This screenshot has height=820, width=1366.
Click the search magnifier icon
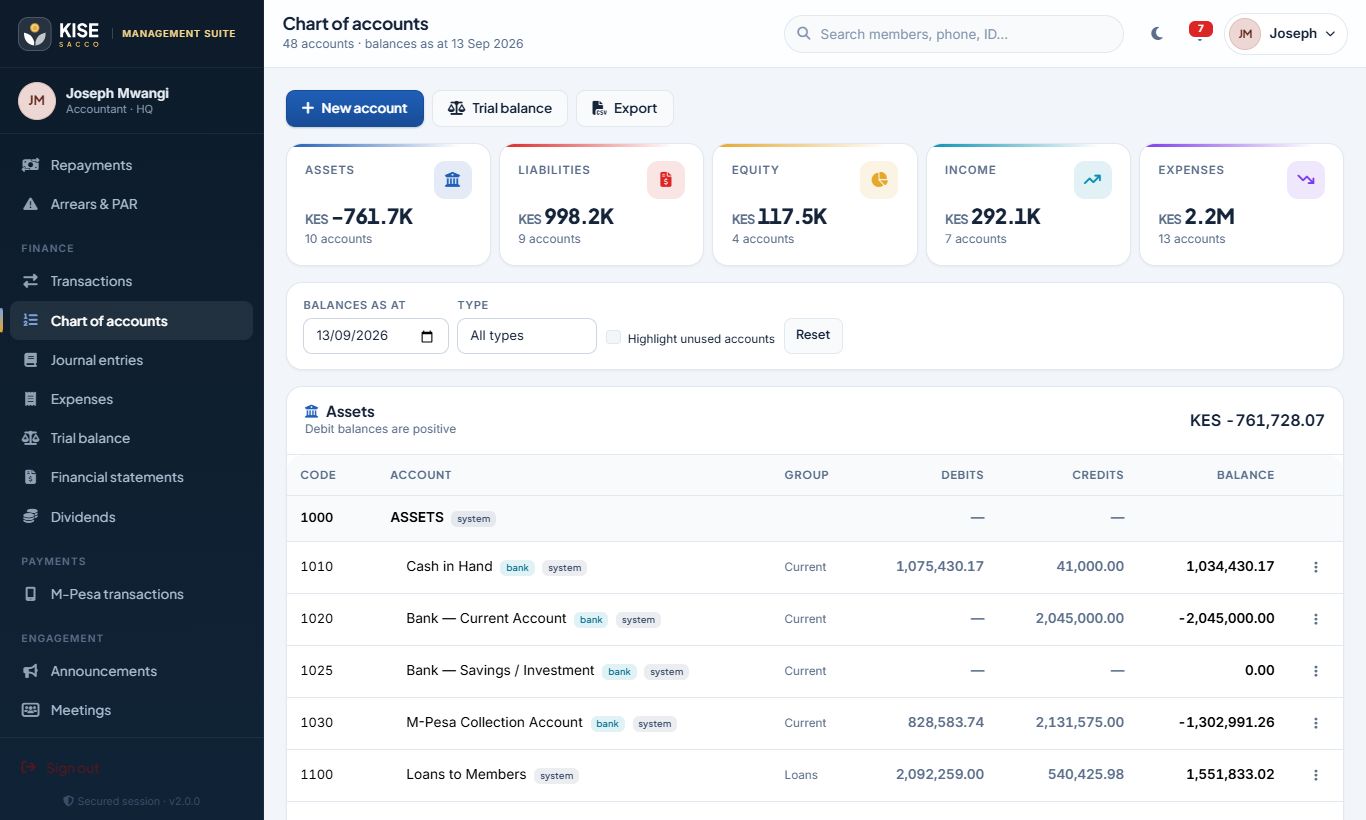(x=803, y=34)
